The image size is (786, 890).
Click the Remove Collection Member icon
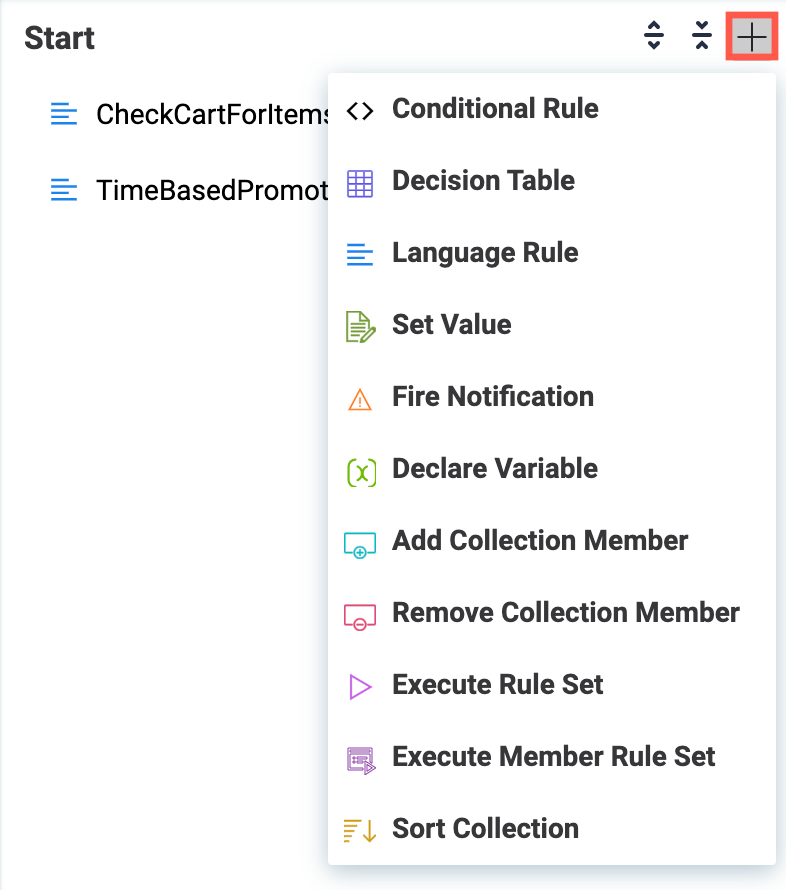[x=360, y=615]
